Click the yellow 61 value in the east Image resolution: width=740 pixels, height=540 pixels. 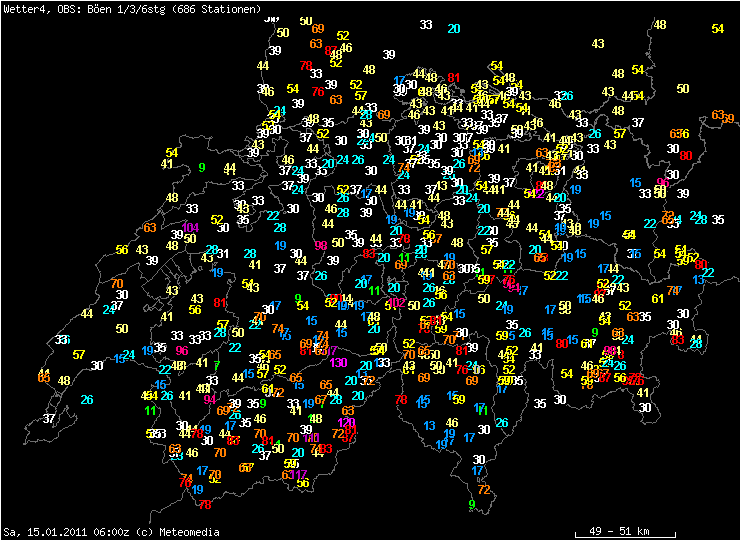click(x=658, y=299)
